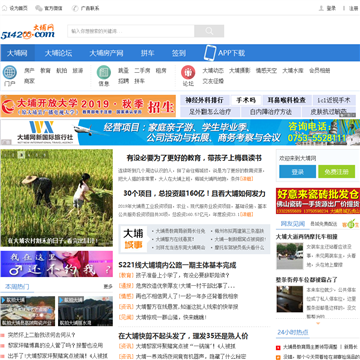360x360 pixels.
Task: Select the 24小时热点 tab
Action: point(293,332)
